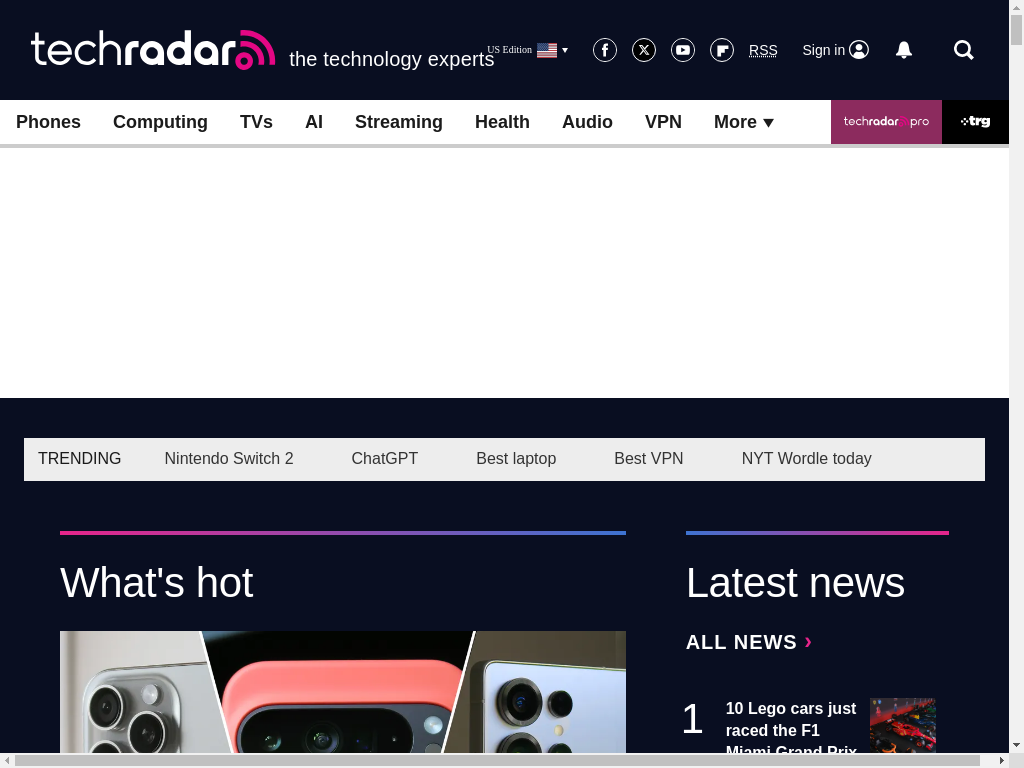
Task: Open TechRadar's YouTube channel icon
Action: pyautogui.click(x=683, y=50)
